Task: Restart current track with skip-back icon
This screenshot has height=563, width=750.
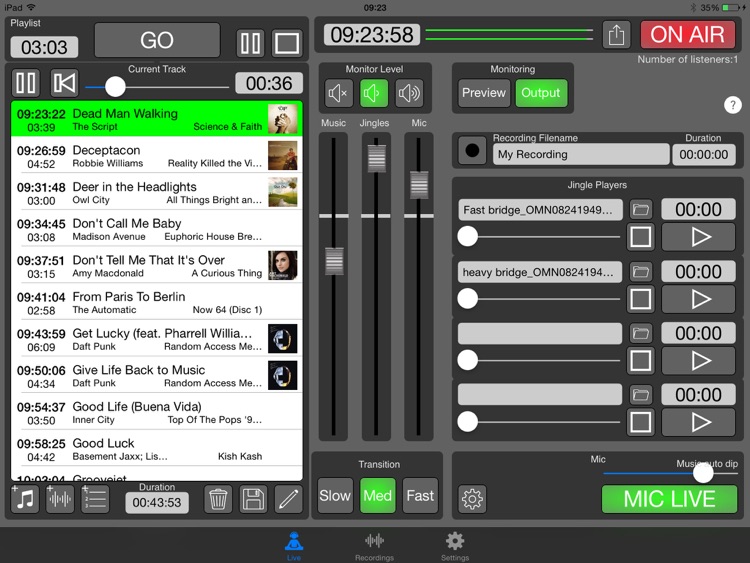Action: point(65,83)
